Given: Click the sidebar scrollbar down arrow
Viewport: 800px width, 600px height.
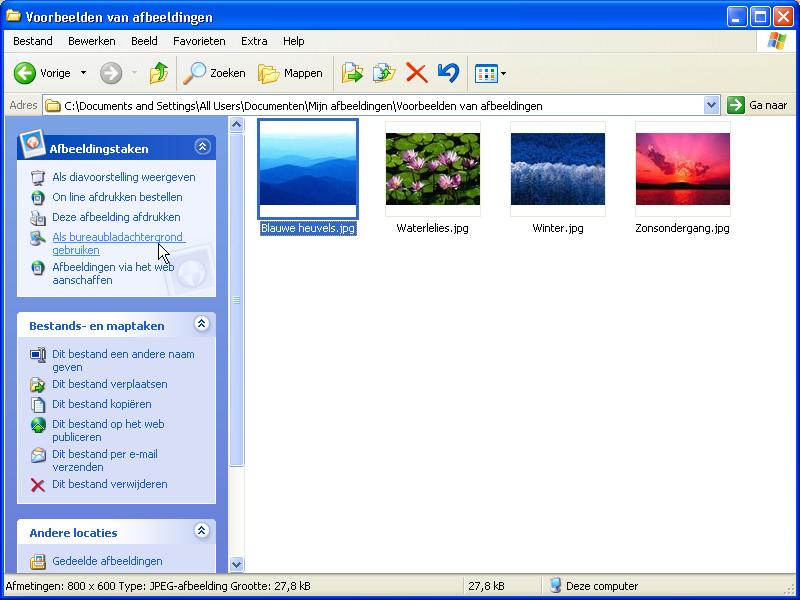Looking at the screenshot, I should pyautogui.click(x=237, y=565).
